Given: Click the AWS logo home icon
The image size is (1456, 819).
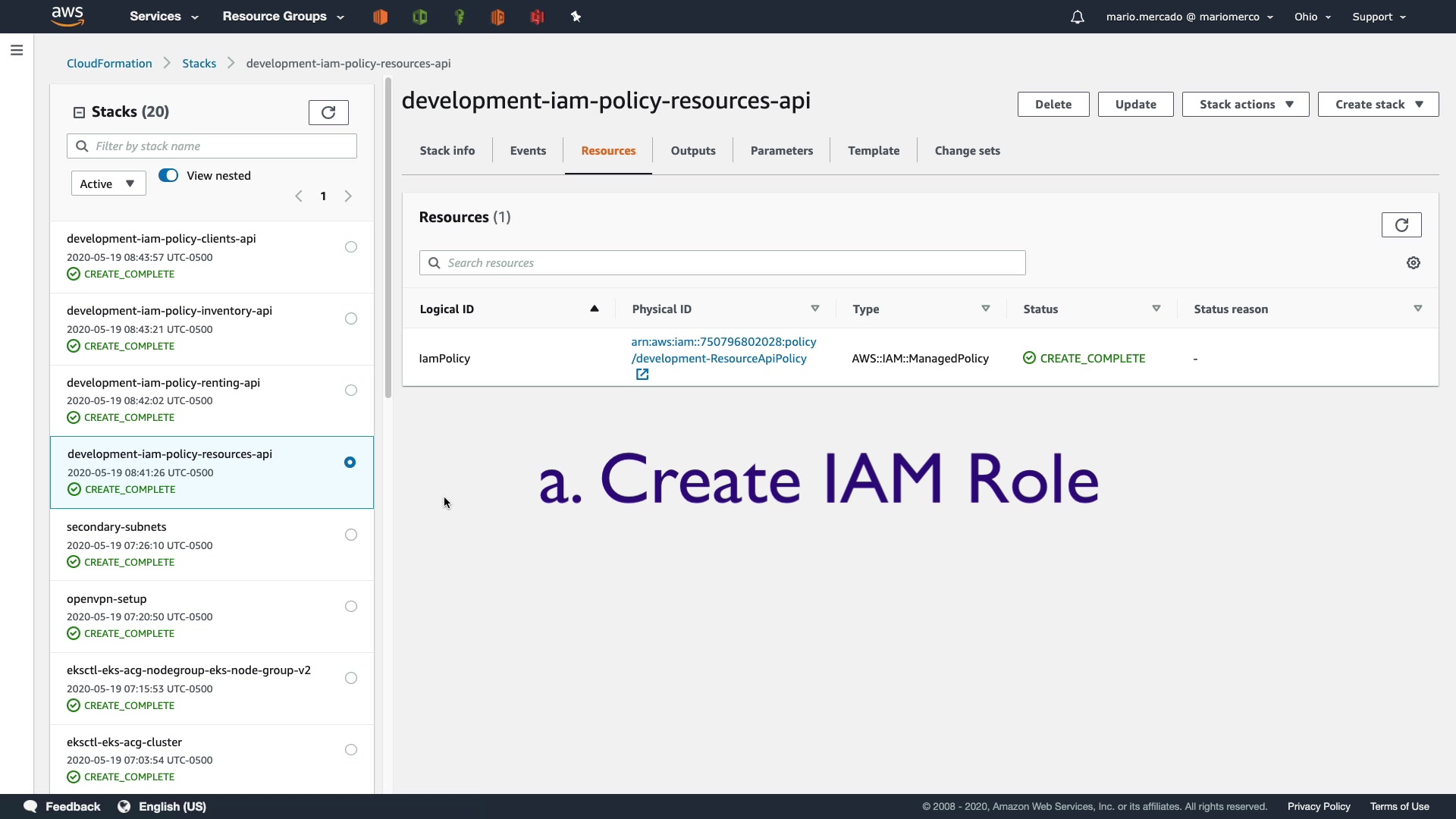Looking at the screenshot, I should tap(67, 16).
